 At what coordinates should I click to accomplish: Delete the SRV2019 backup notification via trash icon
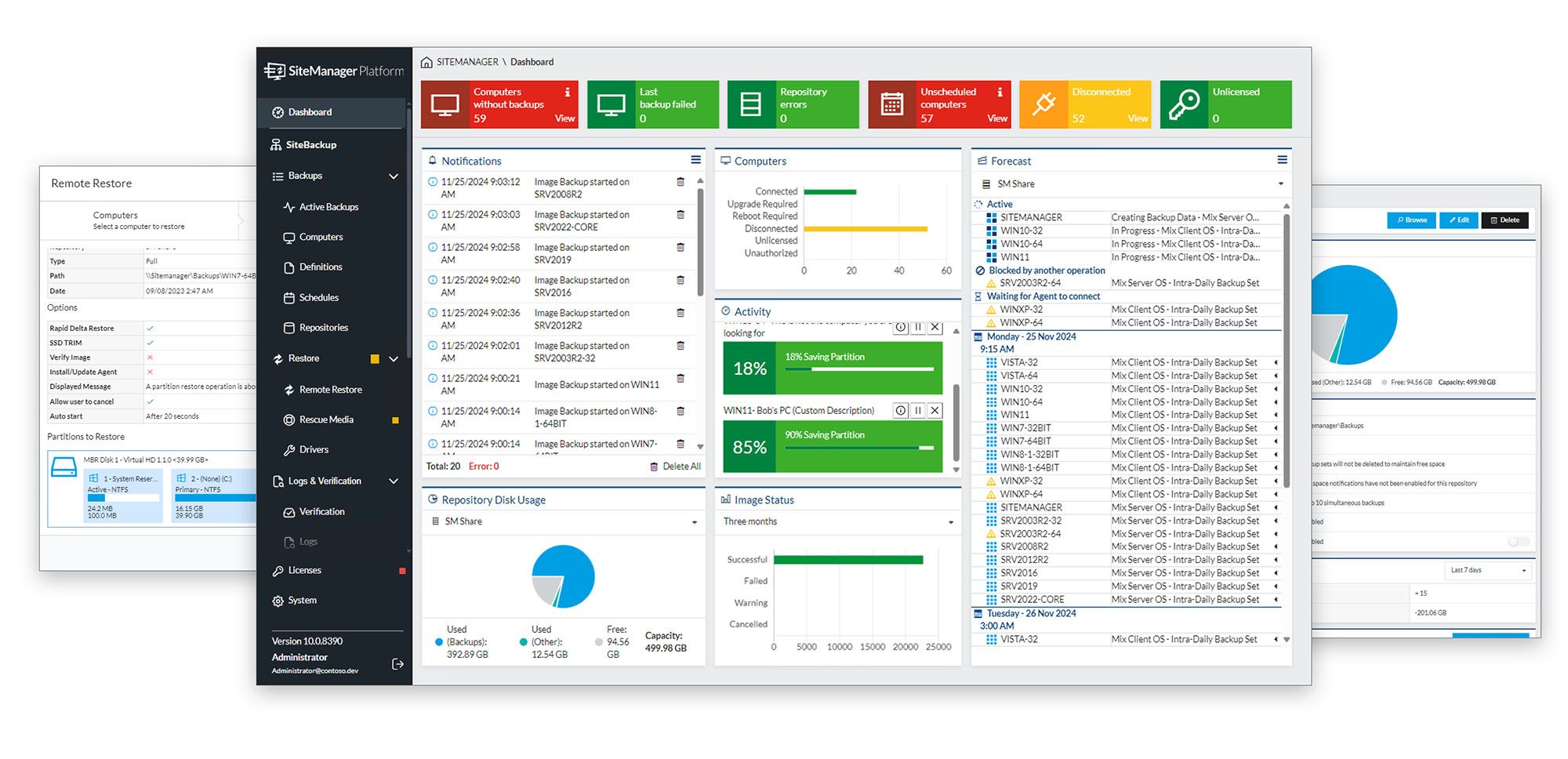[679, 247]
